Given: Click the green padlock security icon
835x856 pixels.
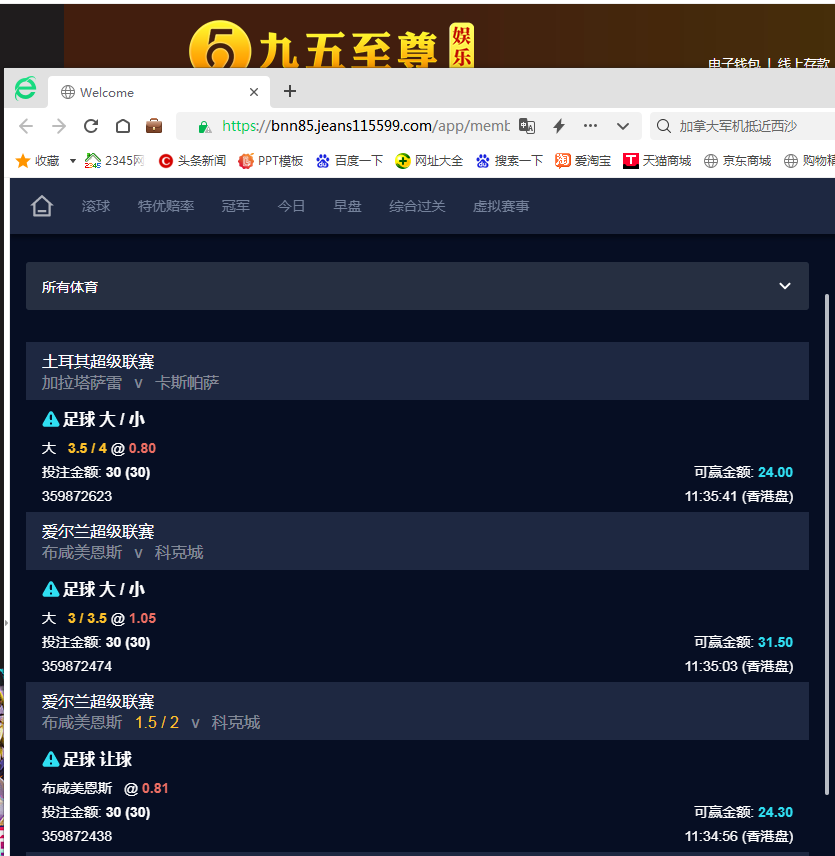Looking at the screenshot, I should click(x=205, y=127).
